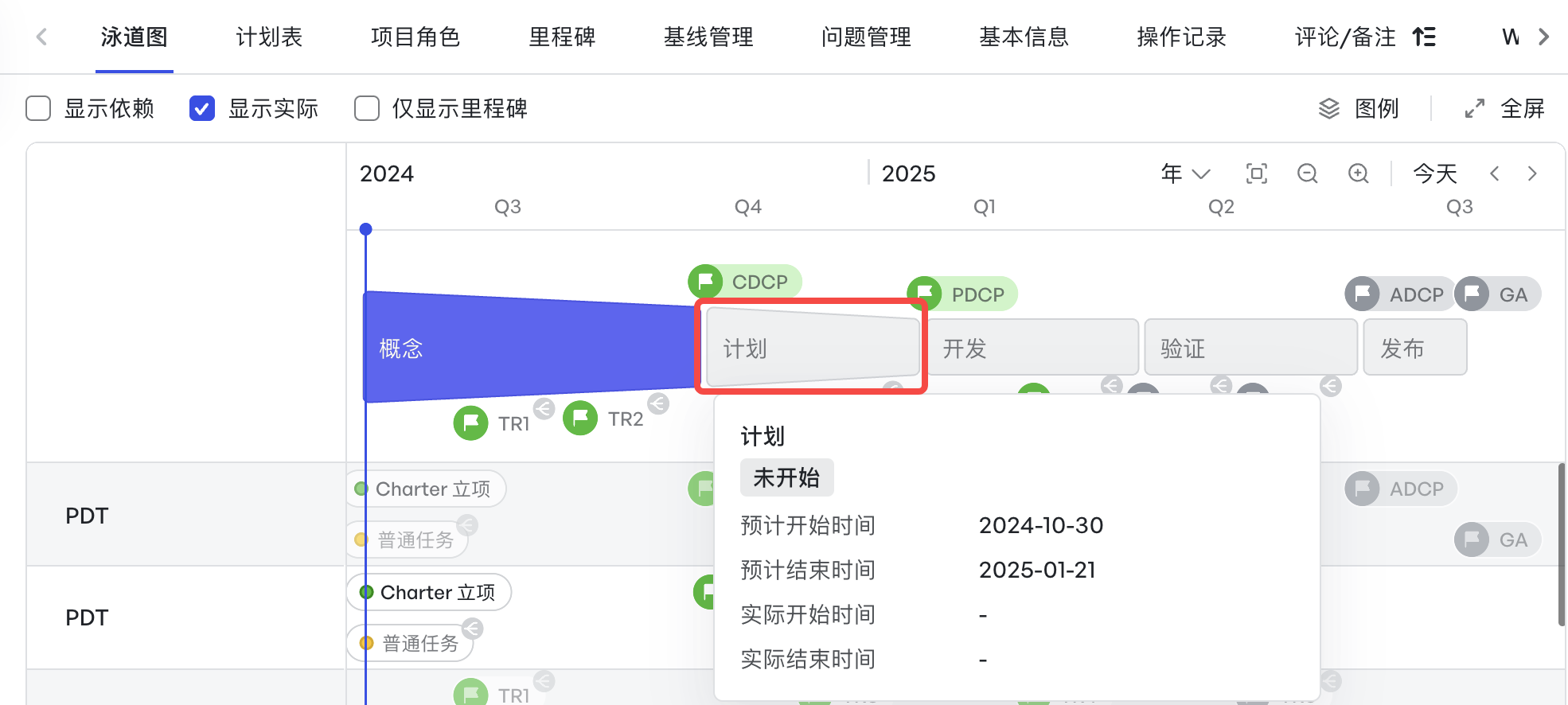Click the 2025 year header
Image resolution: width=1568 pixels, height=705 pixels.
(x=909, y=173)
